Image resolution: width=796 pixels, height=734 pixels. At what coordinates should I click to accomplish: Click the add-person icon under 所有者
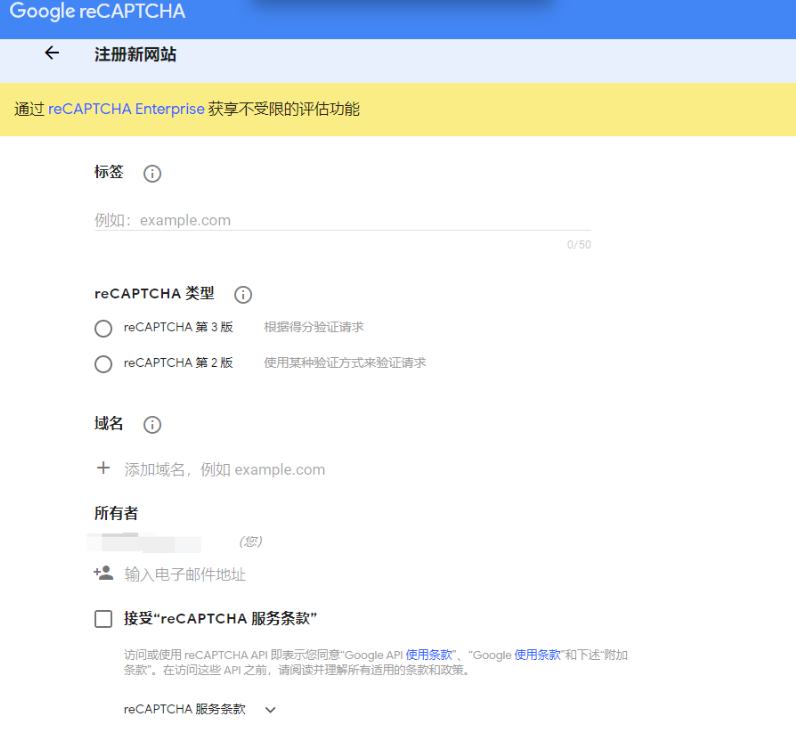(103, 573)
